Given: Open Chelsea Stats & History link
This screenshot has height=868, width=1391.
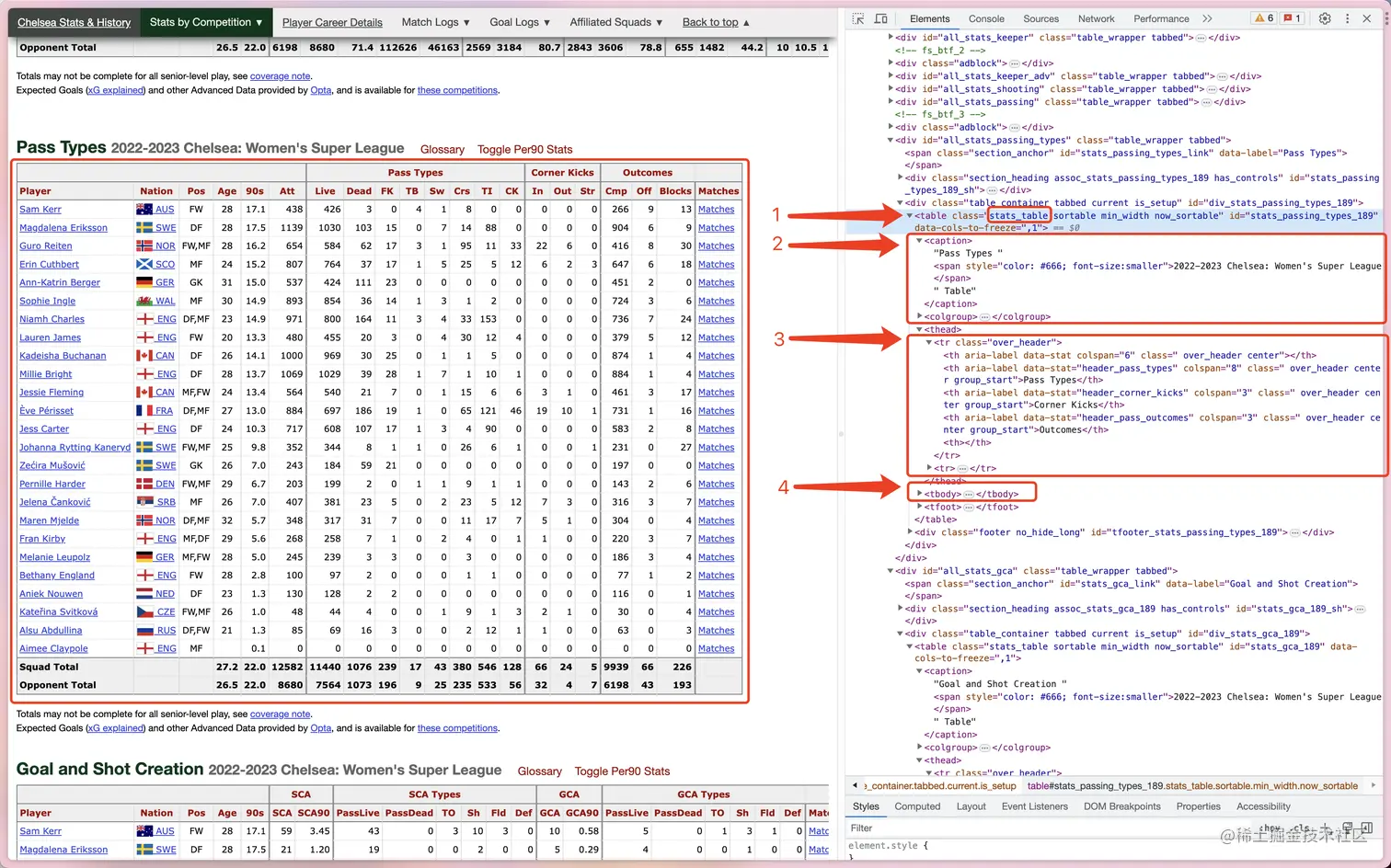Looking at the screenshot, I should [75, 22].
